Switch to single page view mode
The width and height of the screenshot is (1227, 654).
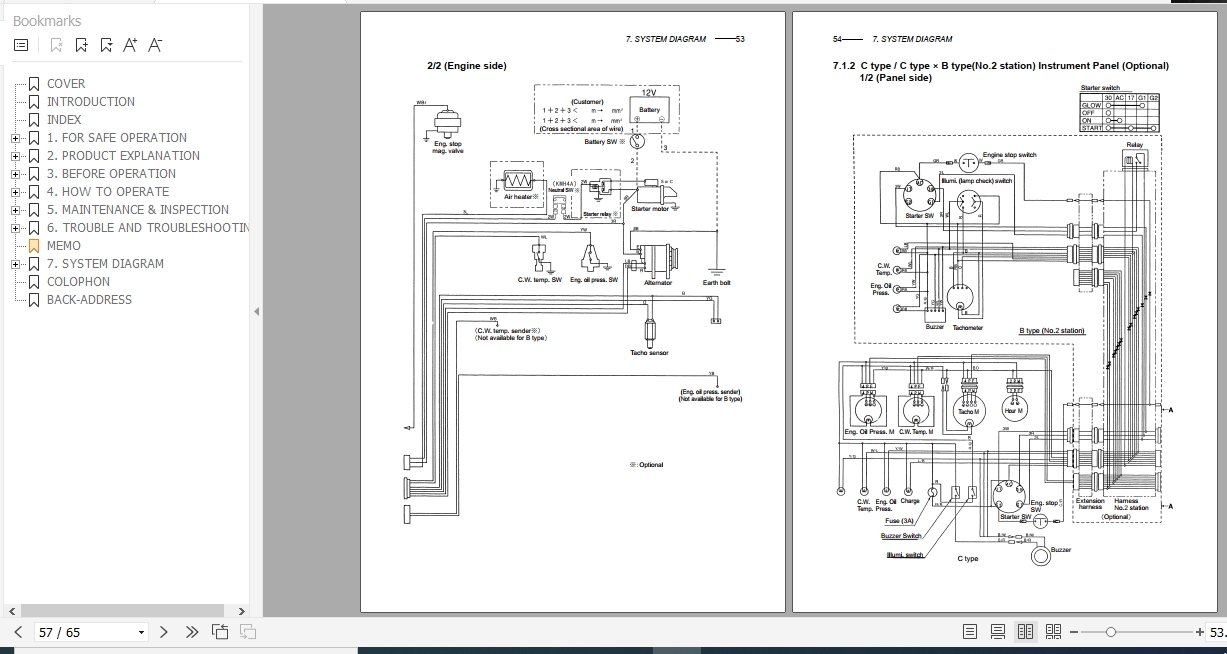click(968, 632)
